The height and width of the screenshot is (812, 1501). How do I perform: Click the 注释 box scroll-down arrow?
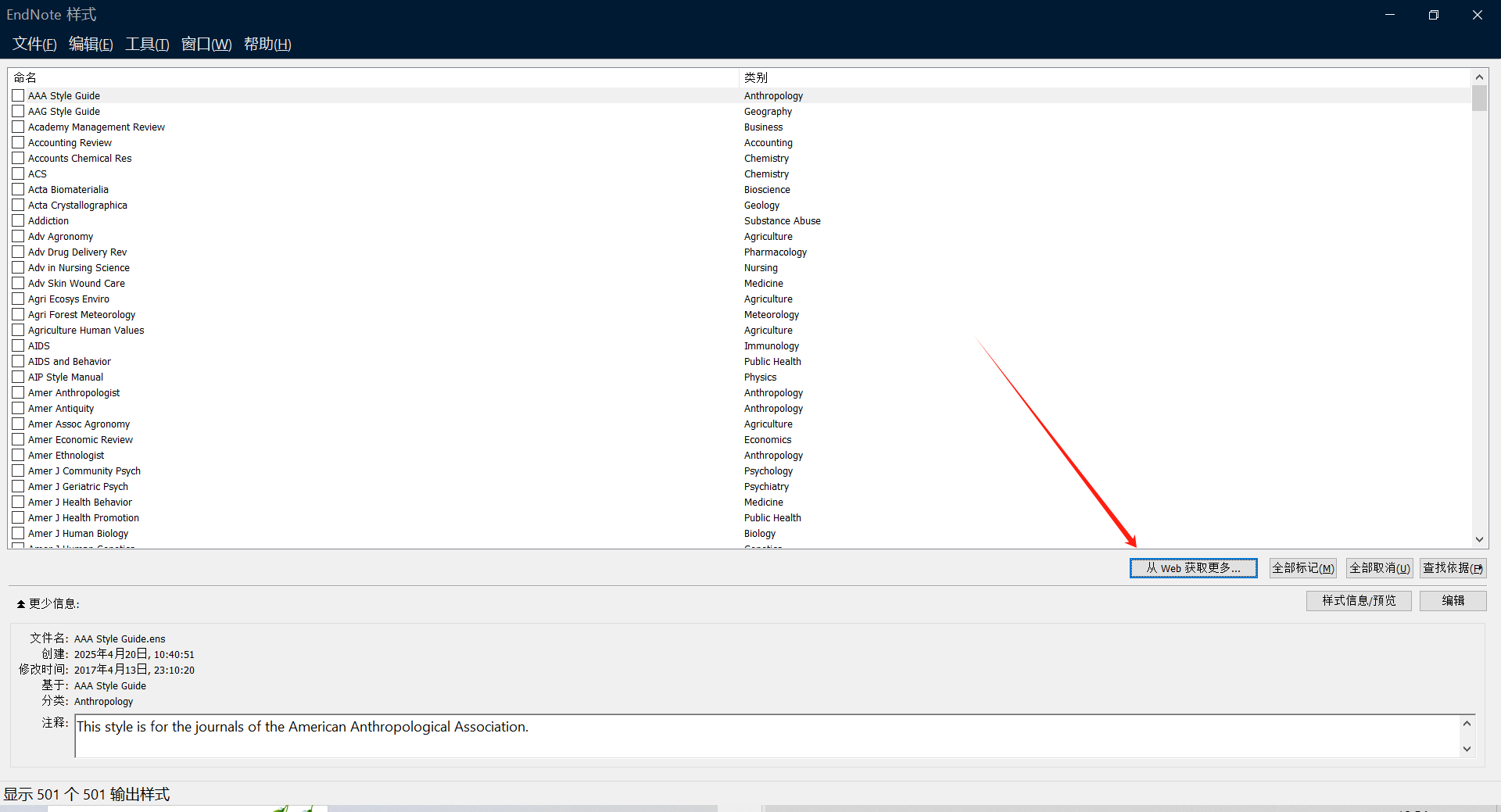(x=1467, y=749)
